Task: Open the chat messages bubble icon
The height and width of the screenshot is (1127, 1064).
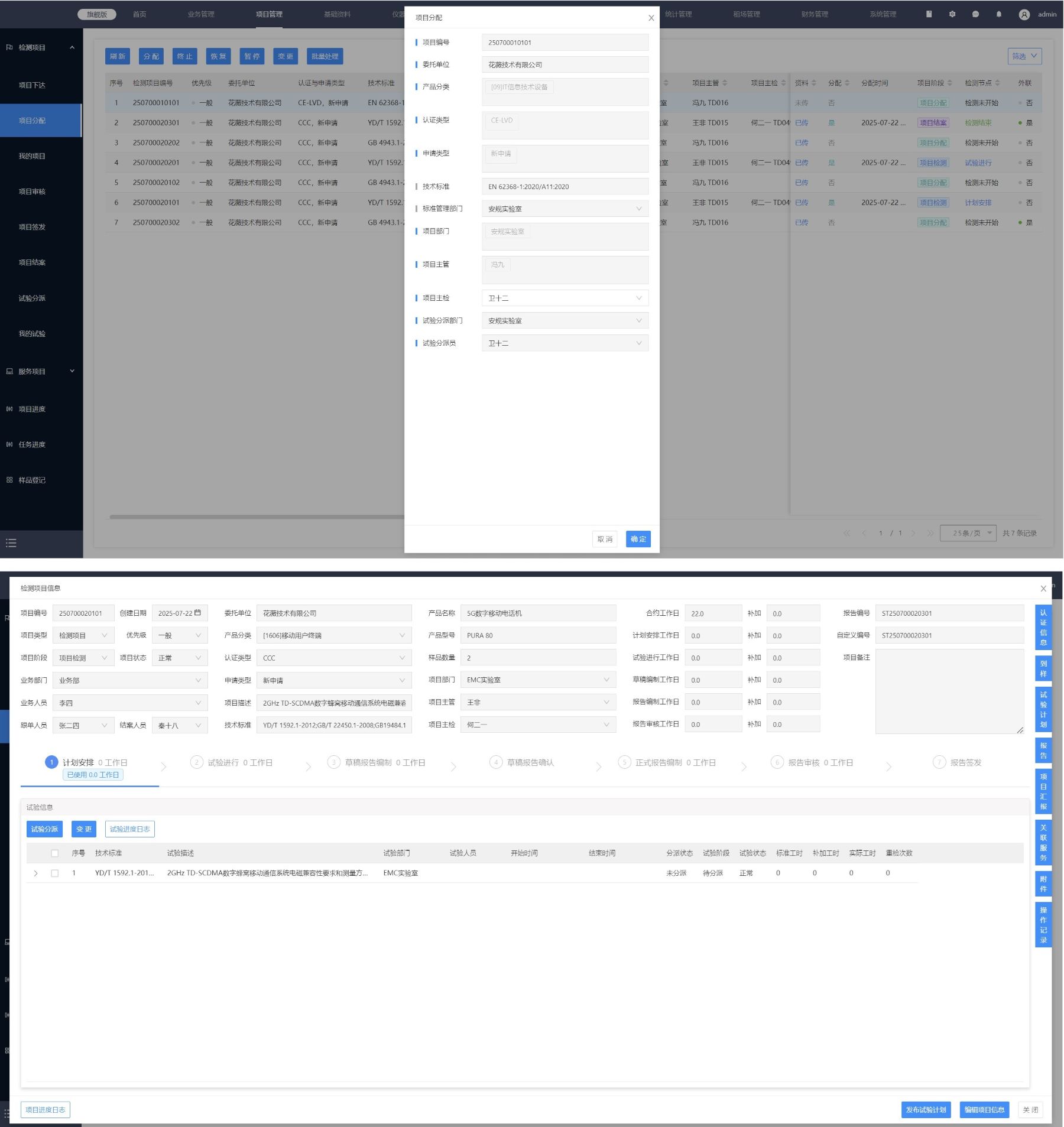Action: [x=975, y=14]
